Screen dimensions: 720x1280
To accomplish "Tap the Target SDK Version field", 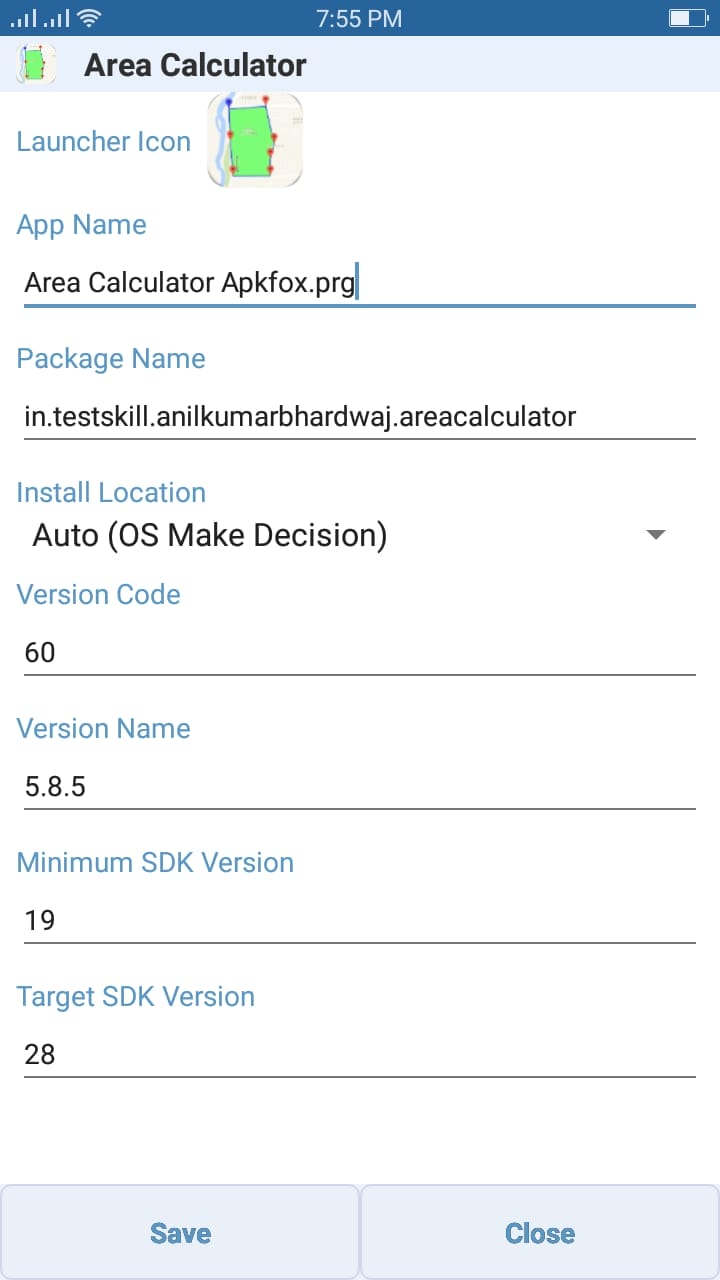I will click(x=359, y=1054).
